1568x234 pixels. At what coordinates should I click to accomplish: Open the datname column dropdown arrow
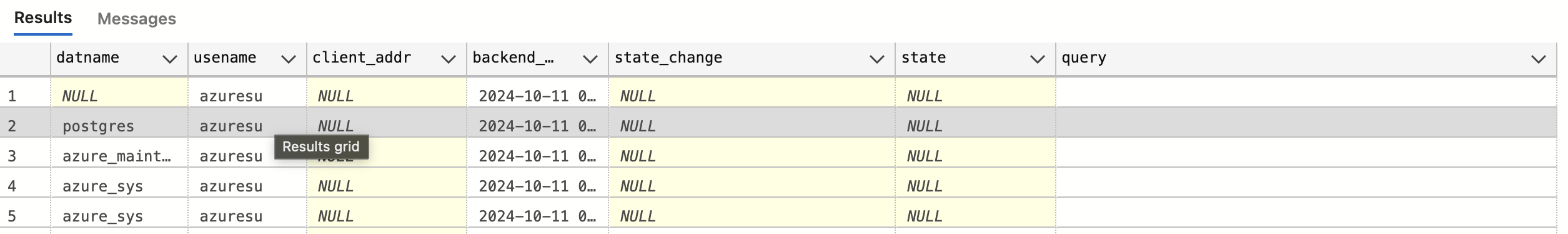[x=169, y=59]
